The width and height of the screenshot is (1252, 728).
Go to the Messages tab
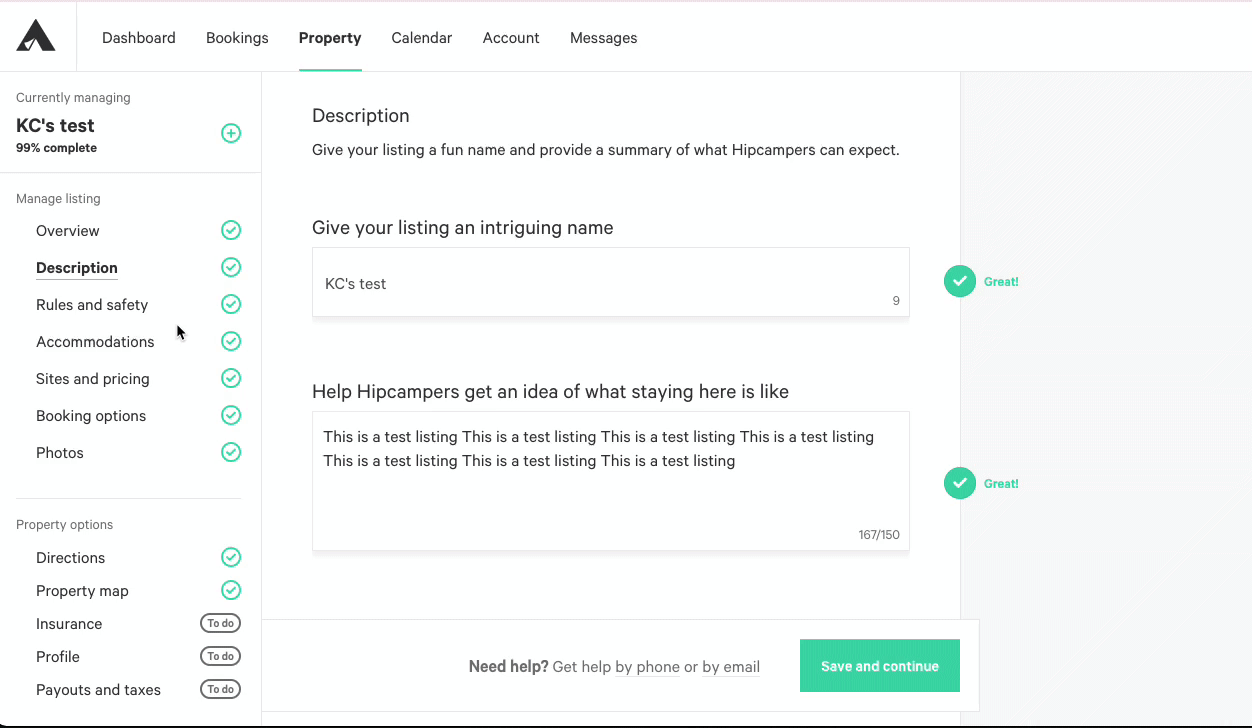[603, 38]
